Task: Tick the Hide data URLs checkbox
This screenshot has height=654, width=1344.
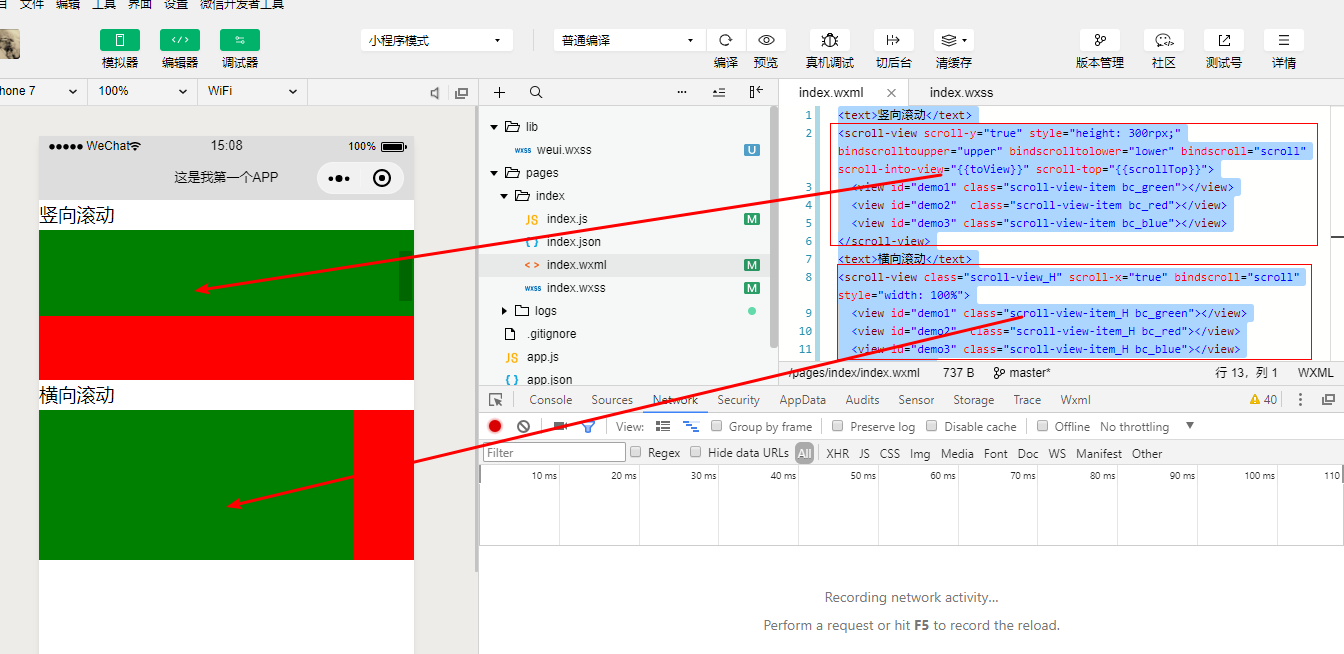Action: coord(696,453)
